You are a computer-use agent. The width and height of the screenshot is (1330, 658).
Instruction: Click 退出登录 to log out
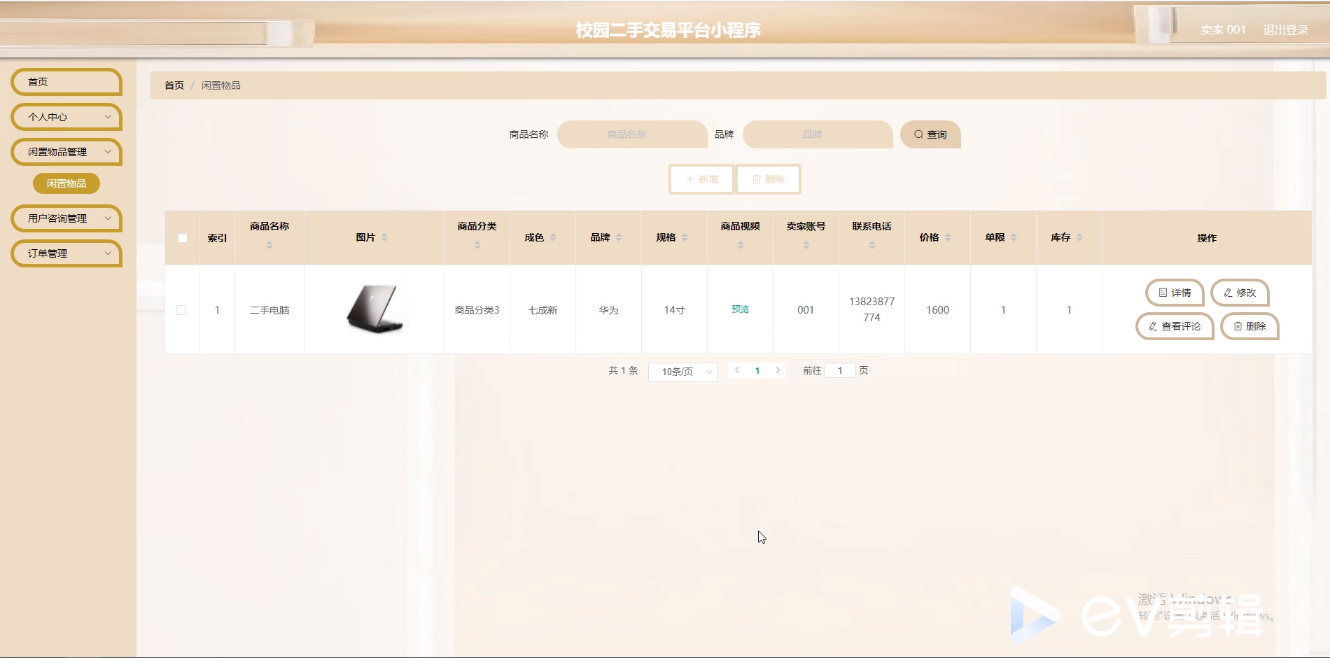[x=1285, y=30]
